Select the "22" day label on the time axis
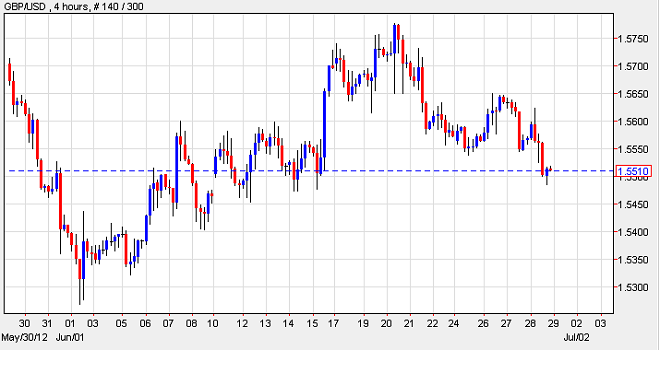The width and height of the screenshot is (659, 367). coord(432,323)
